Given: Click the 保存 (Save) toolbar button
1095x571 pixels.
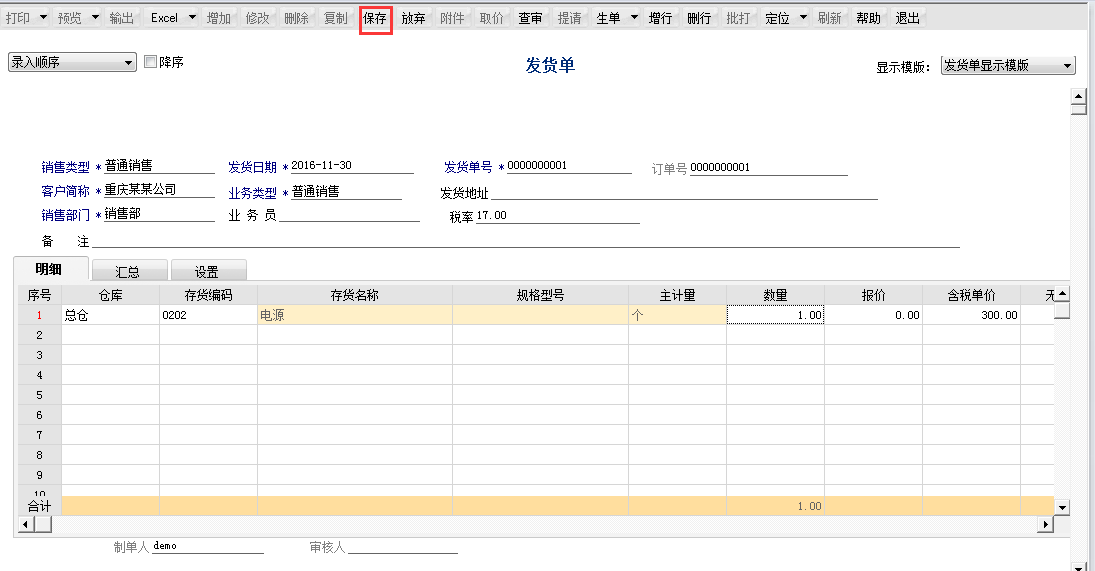Looking at the screenshot, I should coord(375,19).
